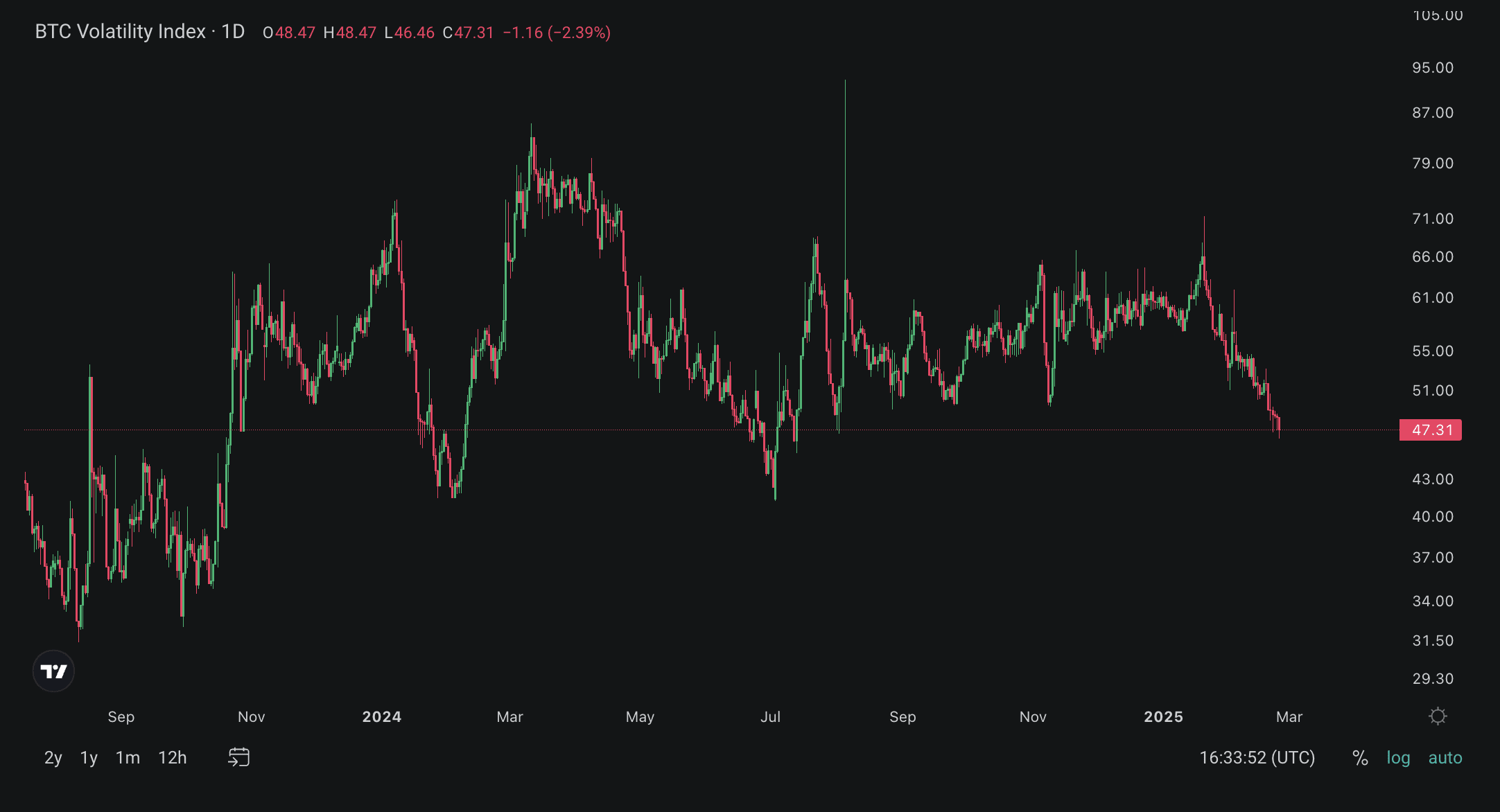Switch to the 12h time range

point(173,758)
